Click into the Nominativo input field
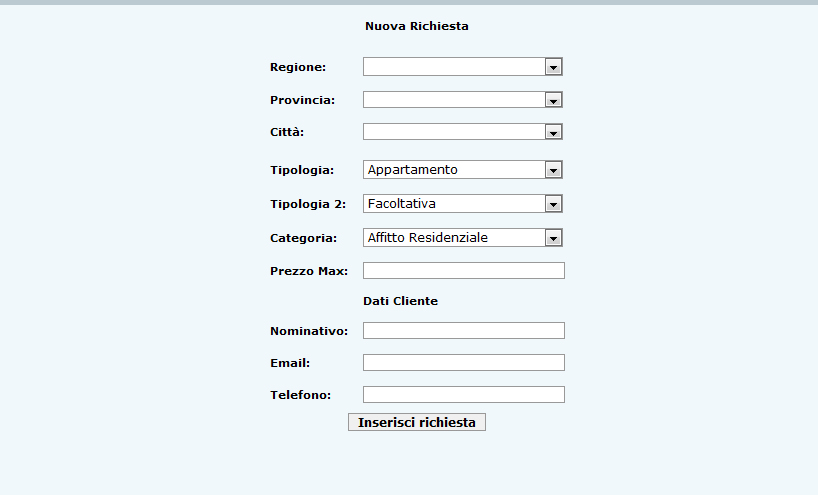818x495 pixels. [x=464, y=331]
